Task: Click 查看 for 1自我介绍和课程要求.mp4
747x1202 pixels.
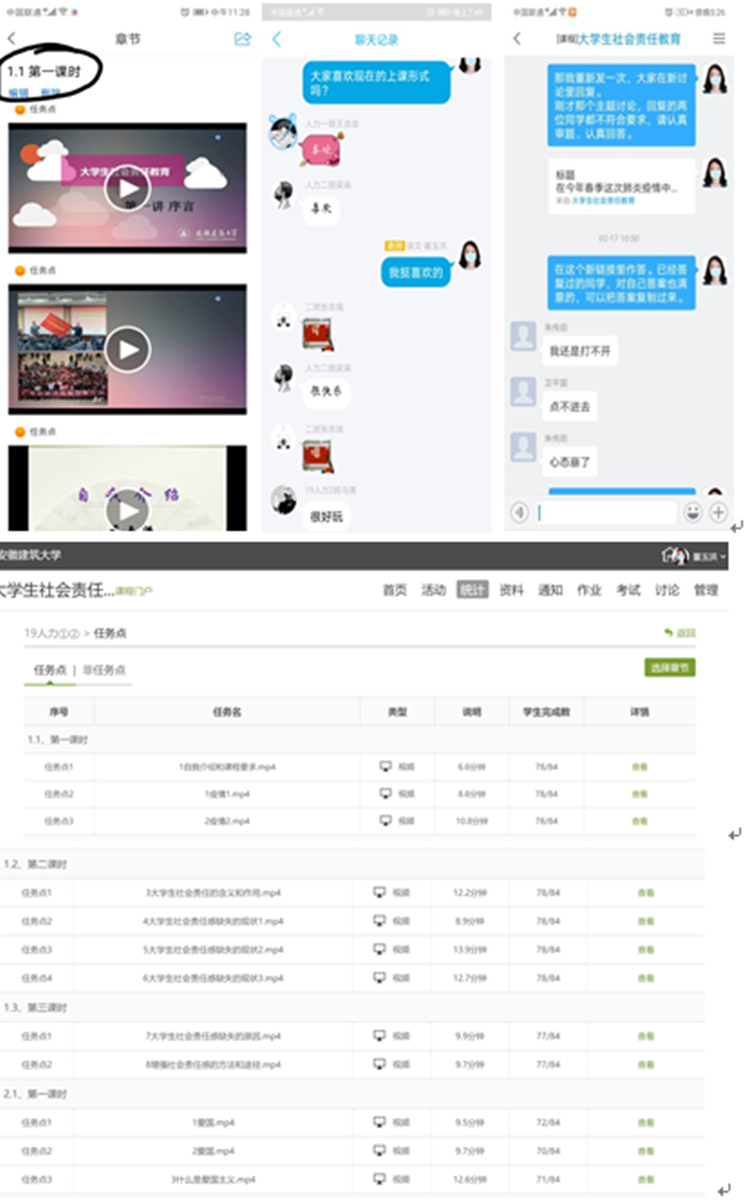Action: click(x=639, y=767)
